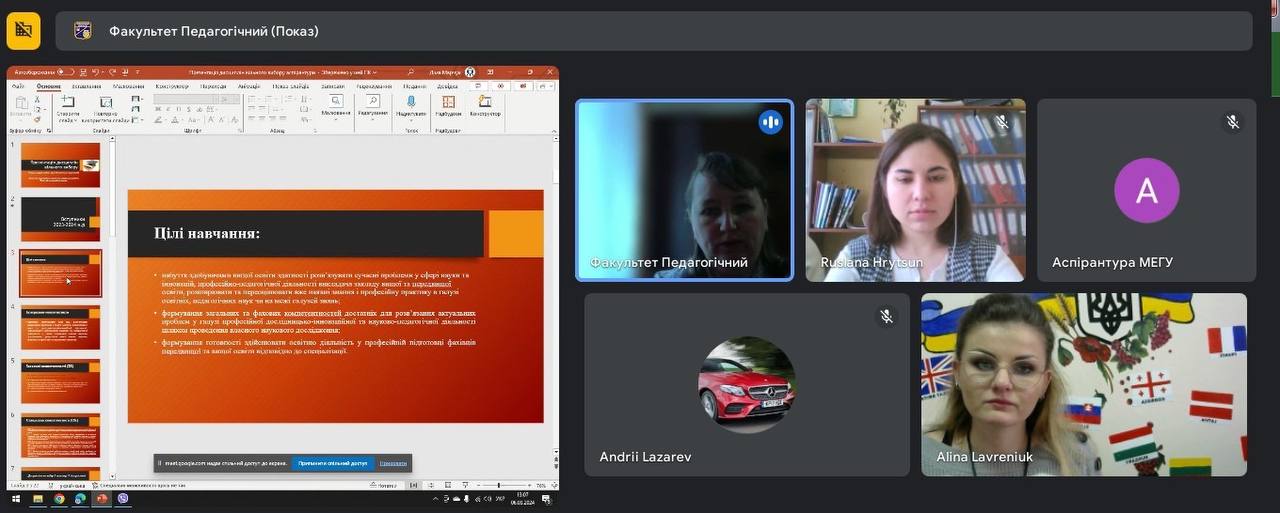
Task: Open the Шрифт group dialog launcher
Action: click(240, 130)
